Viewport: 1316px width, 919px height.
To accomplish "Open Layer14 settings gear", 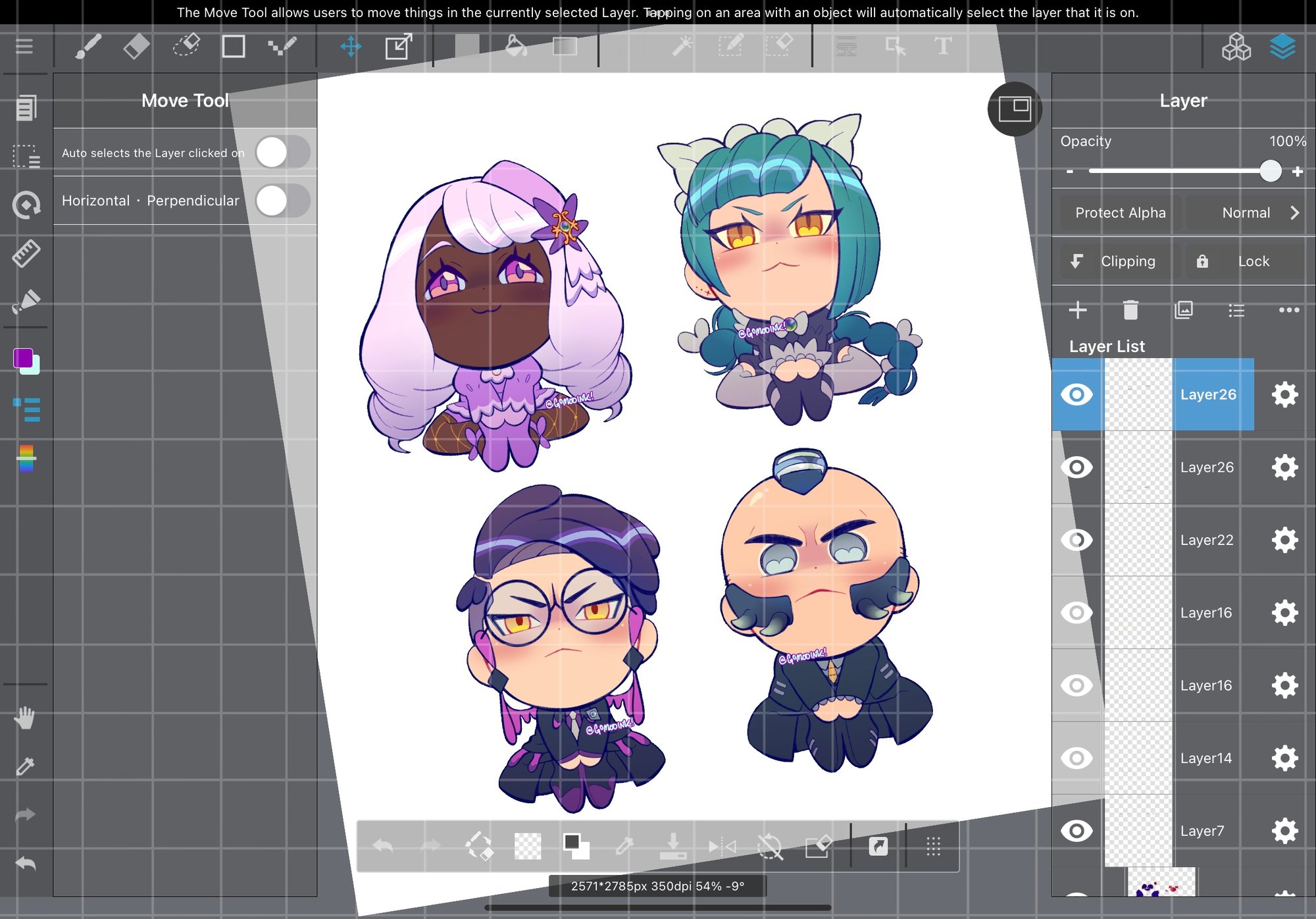I will 1284,758.
